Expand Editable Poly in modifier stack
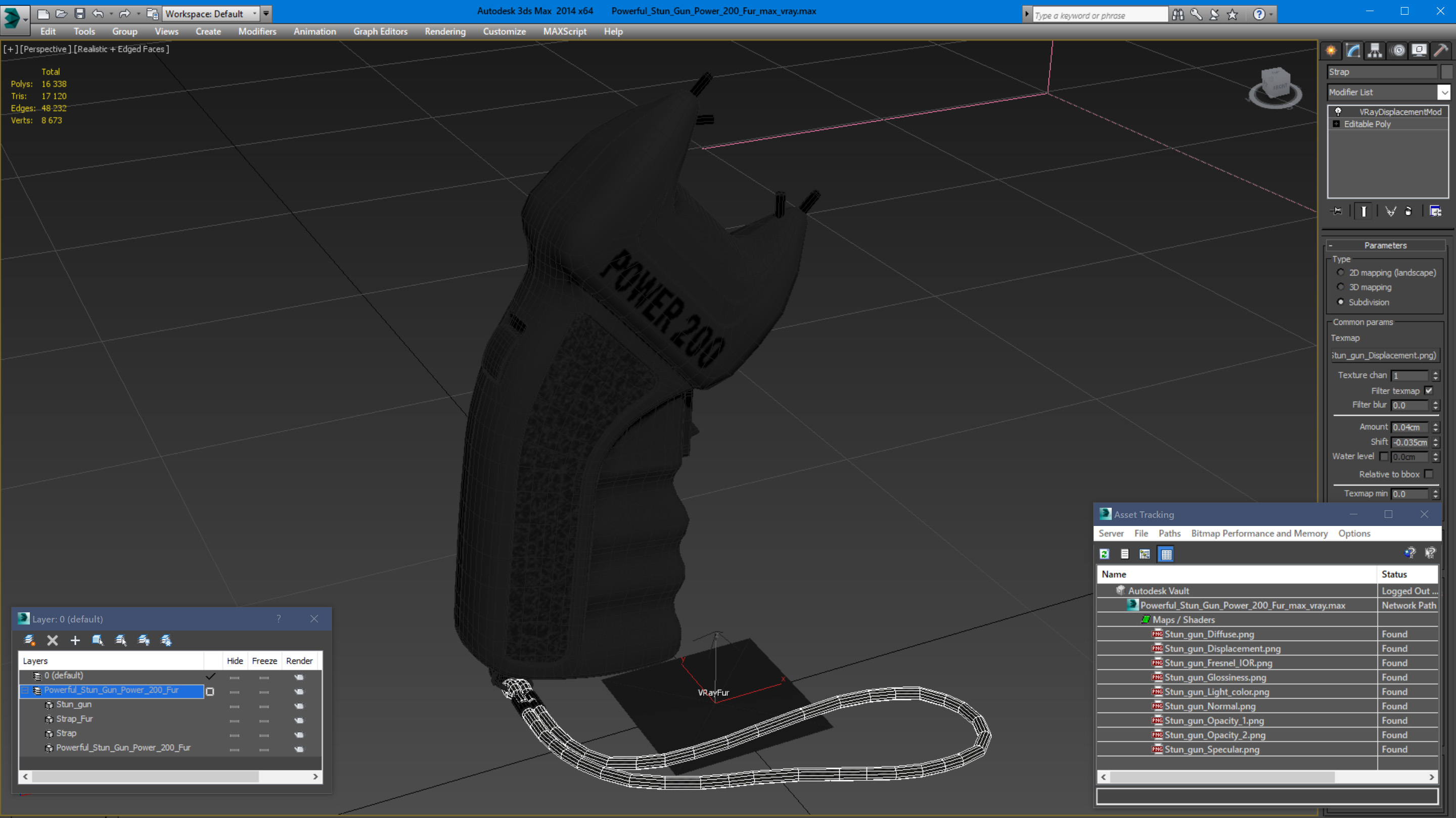The width and height of the screenshot is (1456, 818). pyautogui.click(x=1336, y=124)
